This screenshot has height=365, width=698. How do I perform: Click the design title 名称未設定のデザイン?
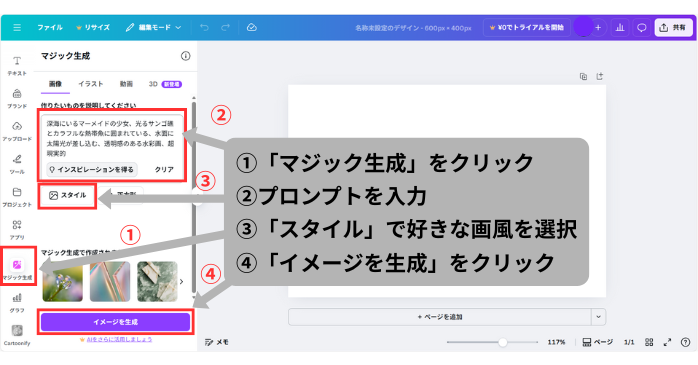point(388,28)
